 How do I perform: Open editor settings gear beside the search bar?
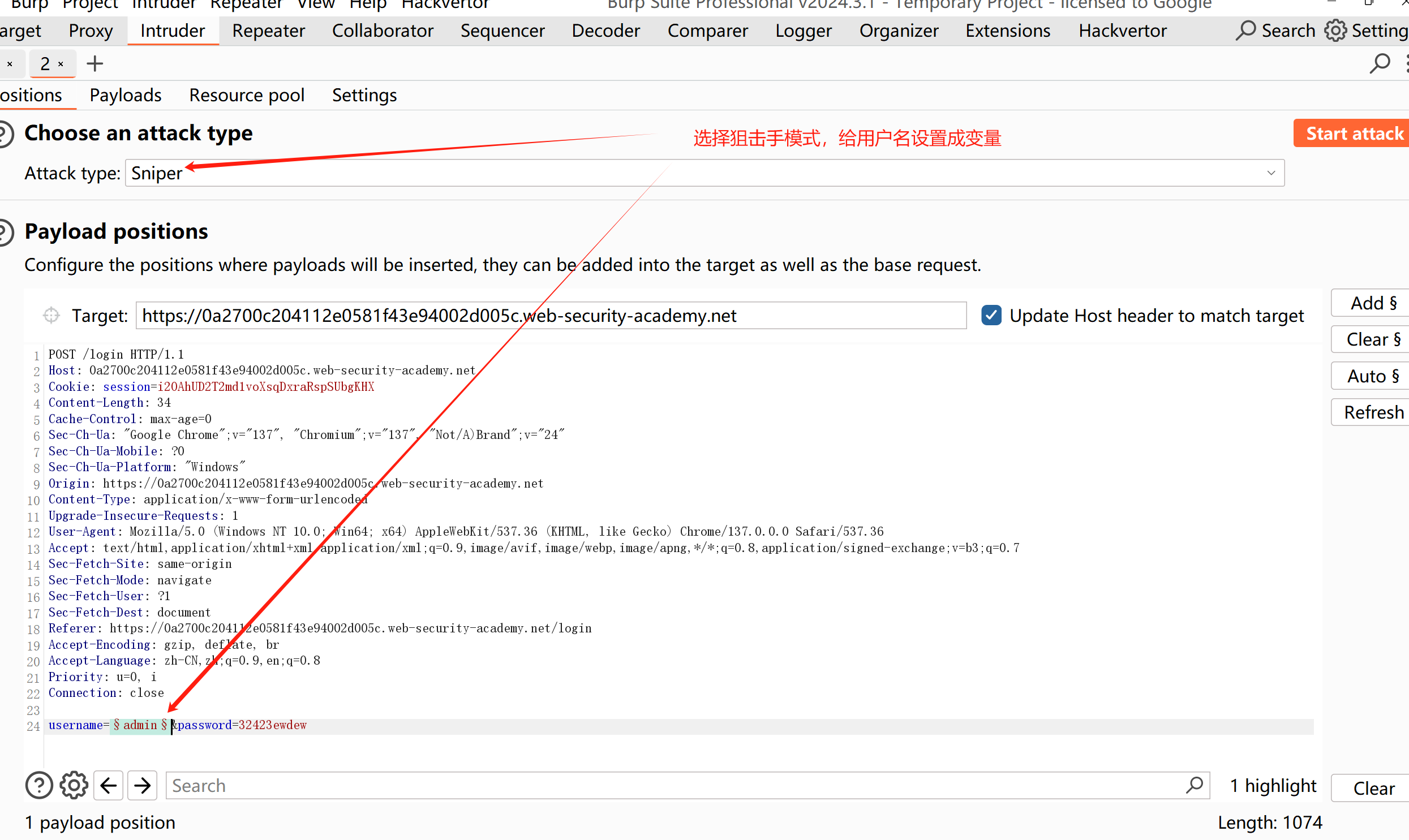(x=74, y=786)
